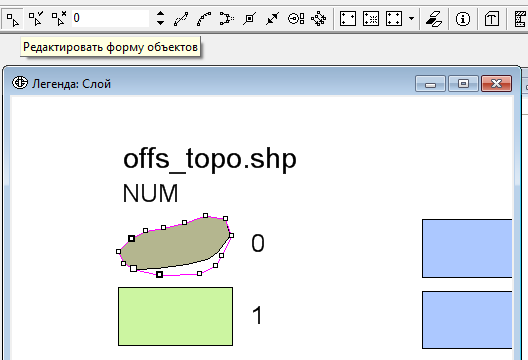Click the blue rectangle beside value 1
This screenshot has height=360, width=528.
(x=467, y=320)
